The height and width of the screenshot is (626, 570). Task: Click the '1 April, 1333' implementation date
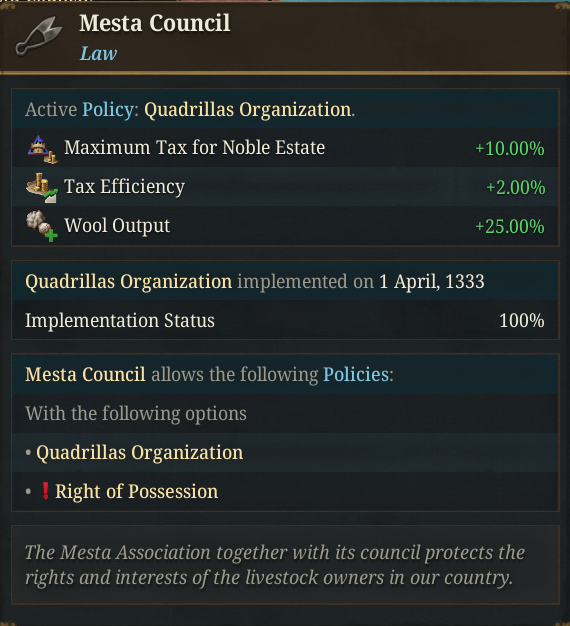pos(431,282)
